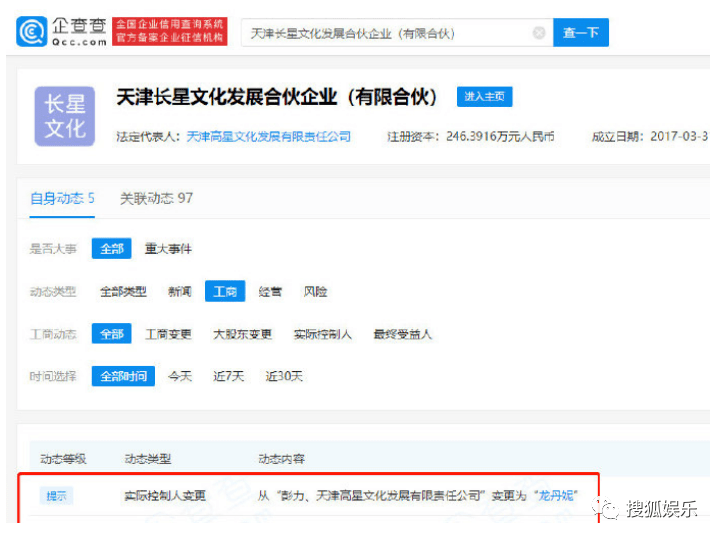This screenshot has height=541, width=721.
Task: Click the 动态内容 column header
Action: 281,459
